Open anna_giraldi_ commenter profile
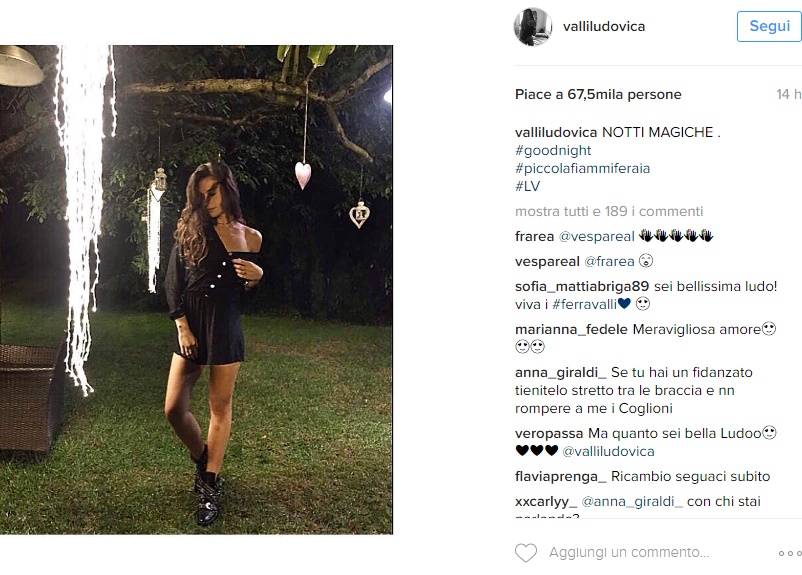 click(561, 372)
